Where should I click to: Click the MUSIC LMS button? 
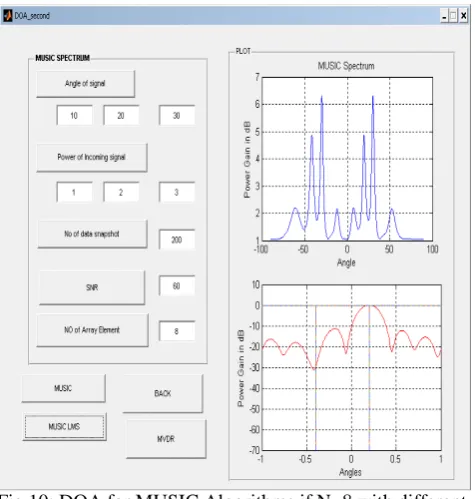65,427
